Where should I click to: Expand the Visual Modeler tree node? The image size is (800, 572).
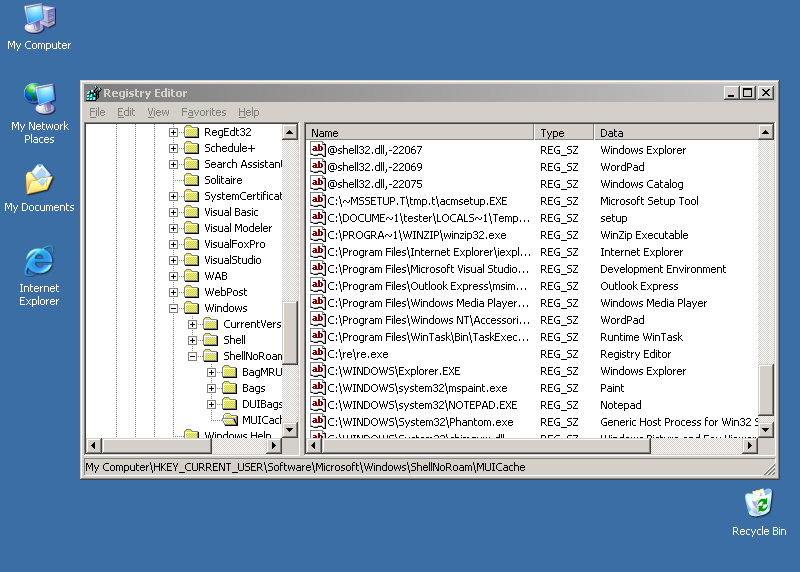(x=173, y=228)
